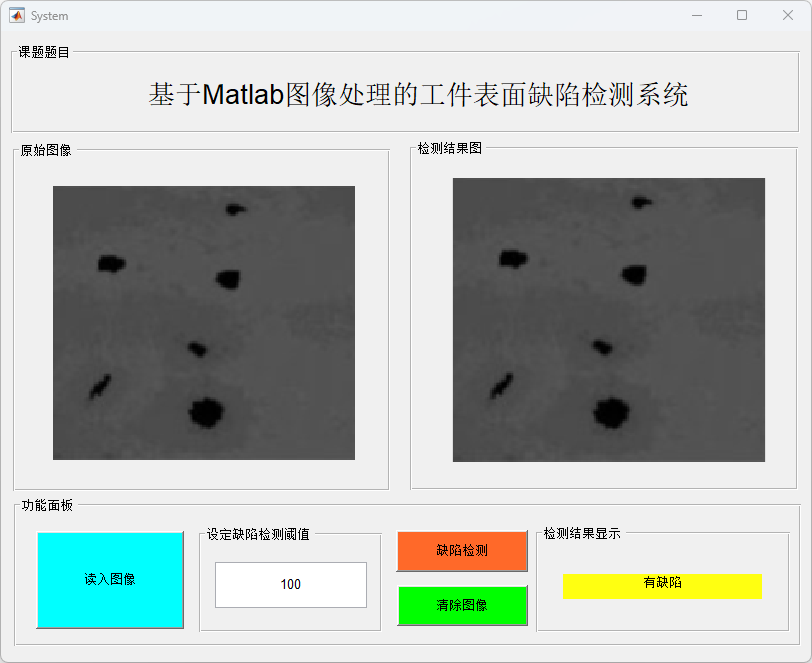
Task: Click the MATLAB icon in title bar
Action: point(17,16)
